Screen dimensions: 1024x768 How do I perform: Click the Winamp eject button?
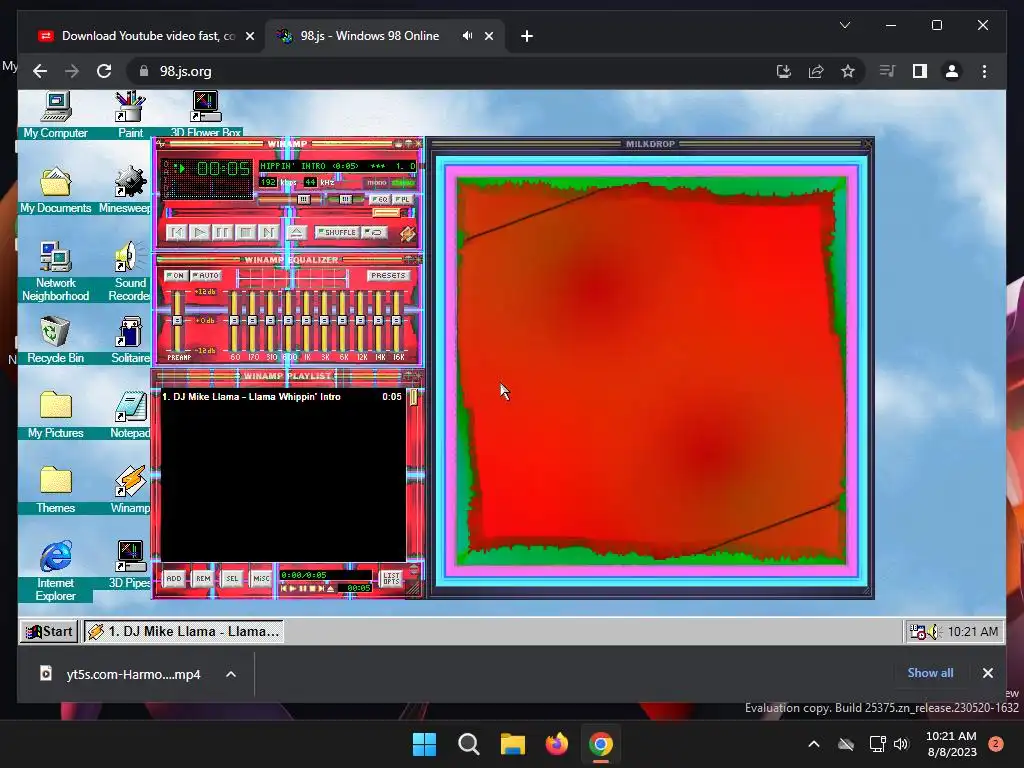[x=296, y=232]
